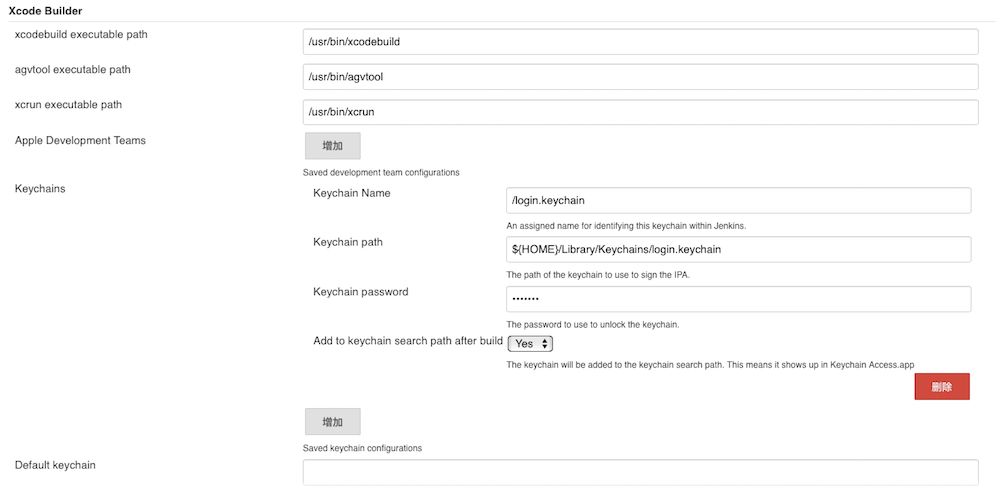Click the 'Saved development team configurations' text
The image size is (1000, 498).
point(381,172)
